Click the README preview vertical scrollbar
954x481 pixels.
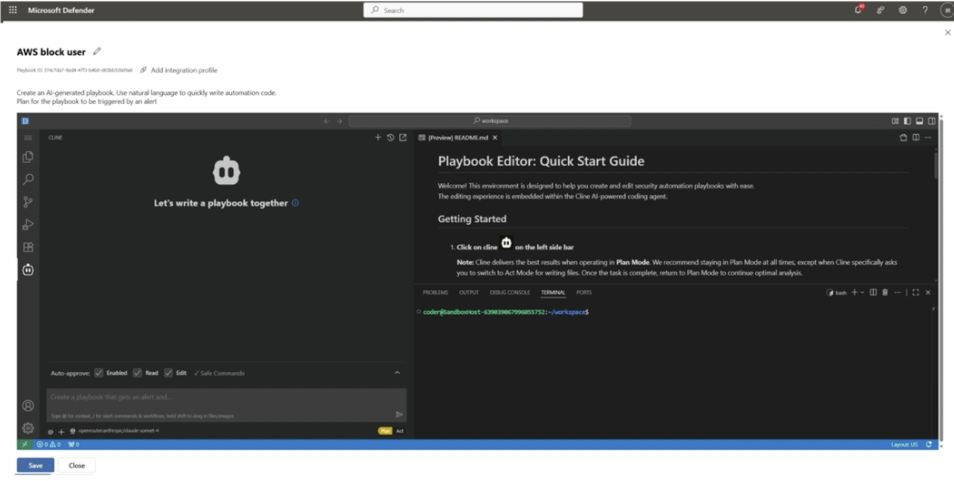[935, 164]
